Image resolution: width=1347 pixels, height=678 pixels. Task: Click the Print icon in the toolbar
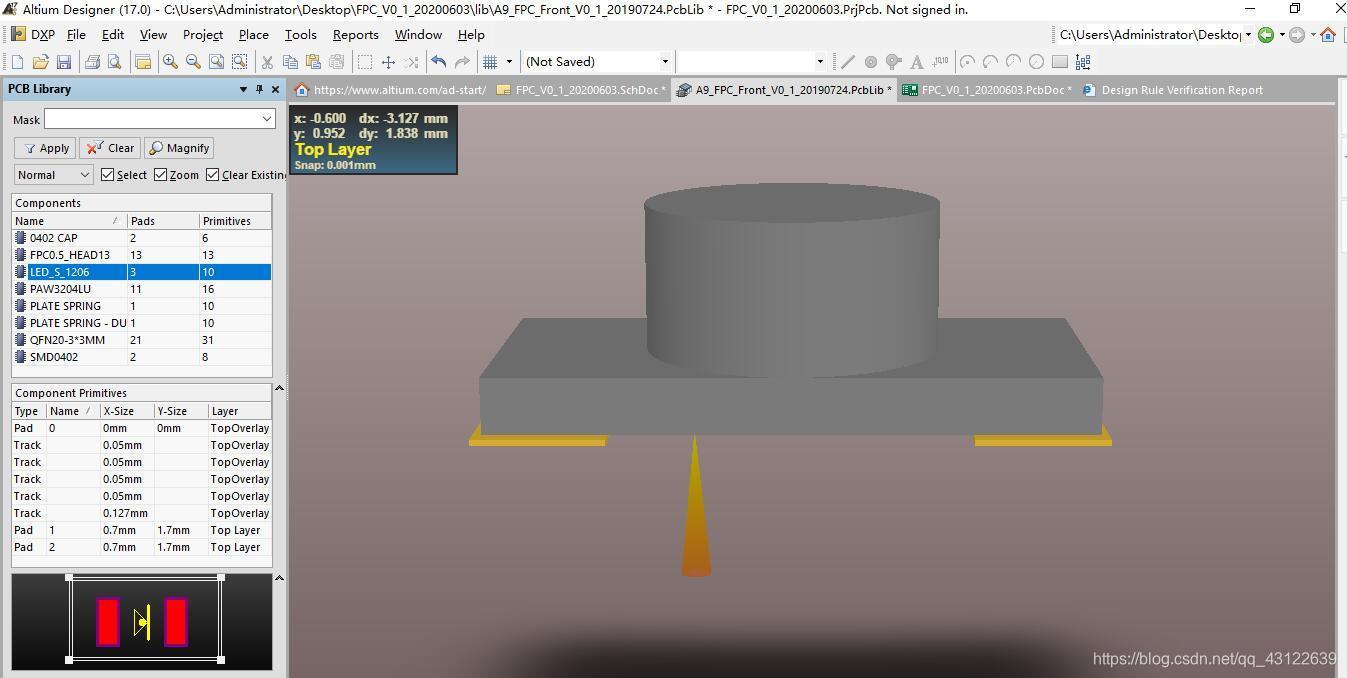92,62
